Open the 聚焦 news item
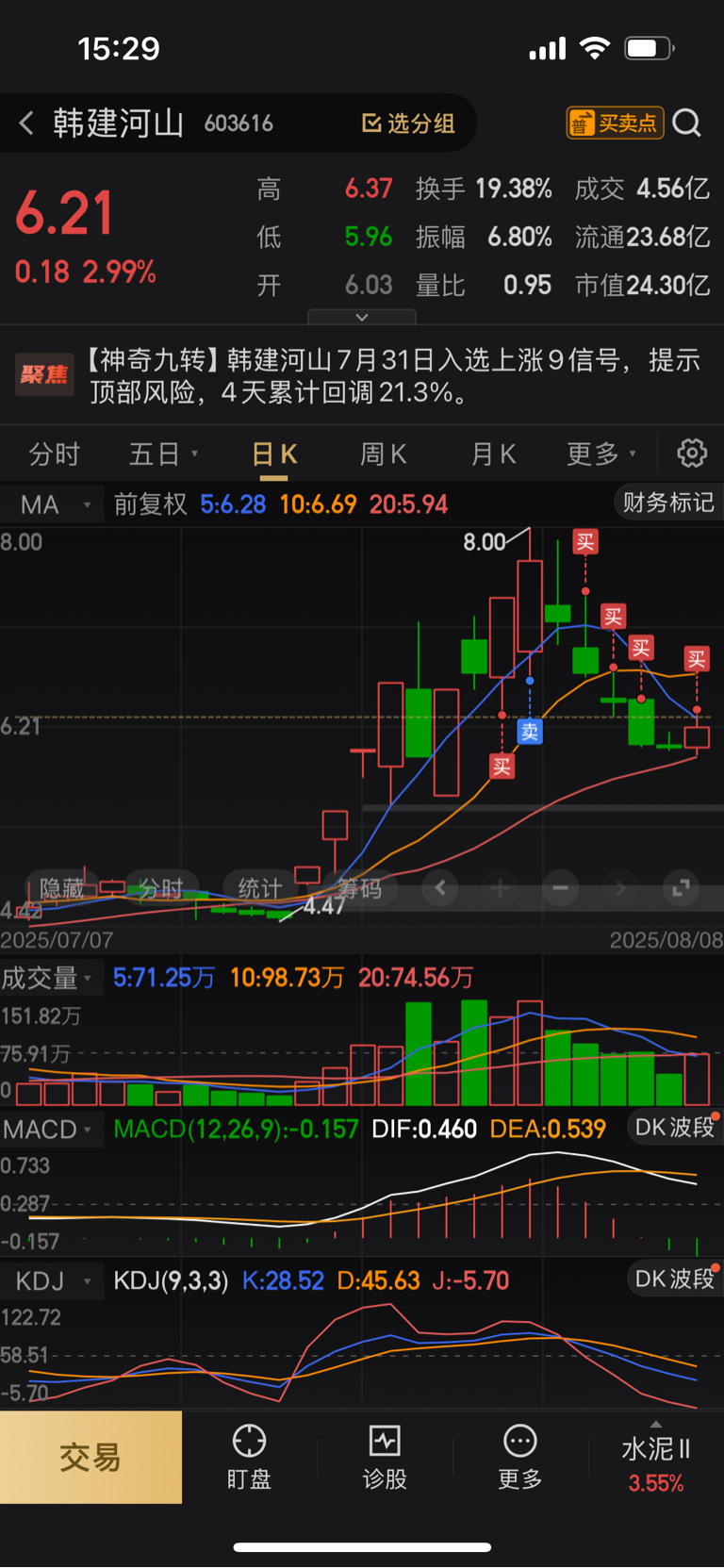 362,375
